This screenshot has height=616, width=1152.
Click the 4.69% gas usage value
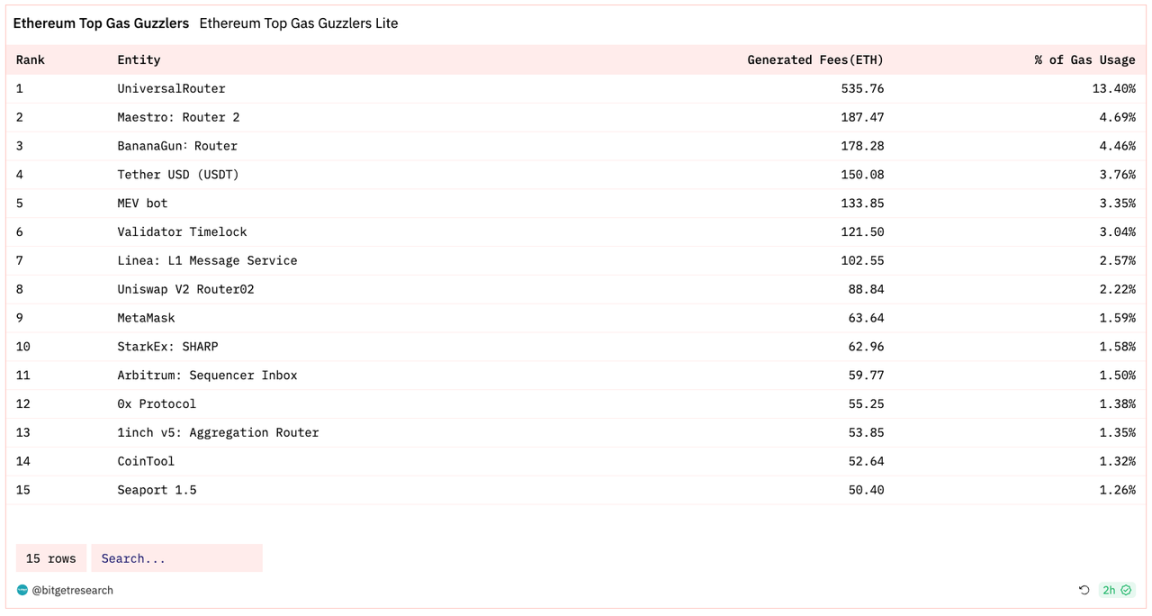click(x=1117, y=117)
